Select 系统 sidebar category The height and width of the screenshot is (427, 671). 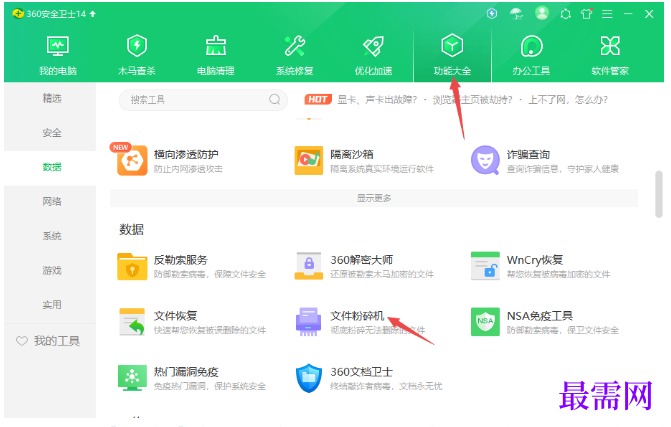(x=52, y=236)
